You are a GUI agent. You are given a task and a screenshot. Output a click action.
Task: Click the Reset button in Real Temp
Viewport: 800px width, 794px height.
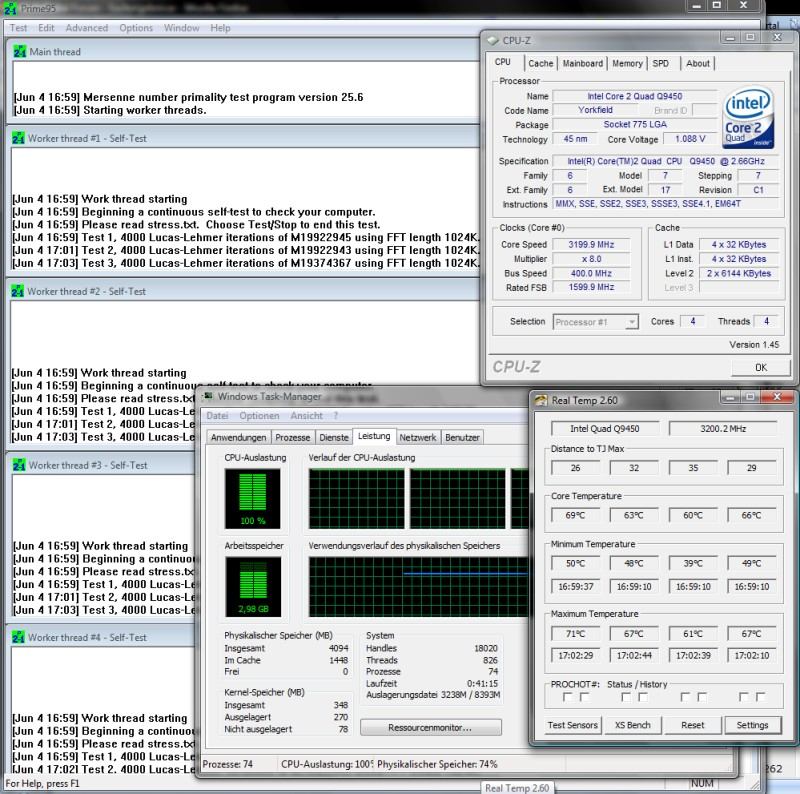click(692, 725)
